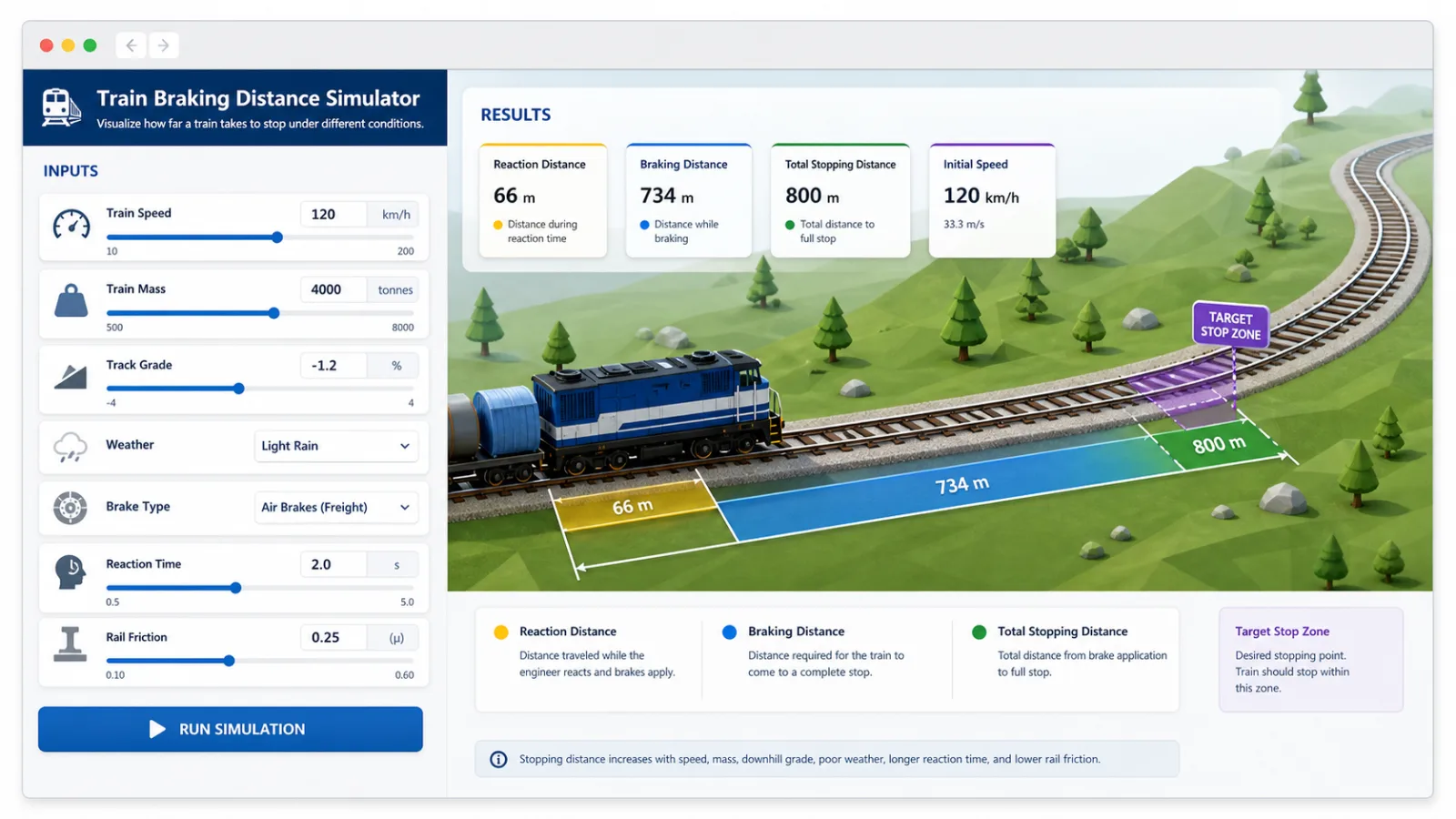Viewport: 1456px width, 819px height.
Task: Click the brake disc icon beside Brake Type
Action: pos(70,507)
